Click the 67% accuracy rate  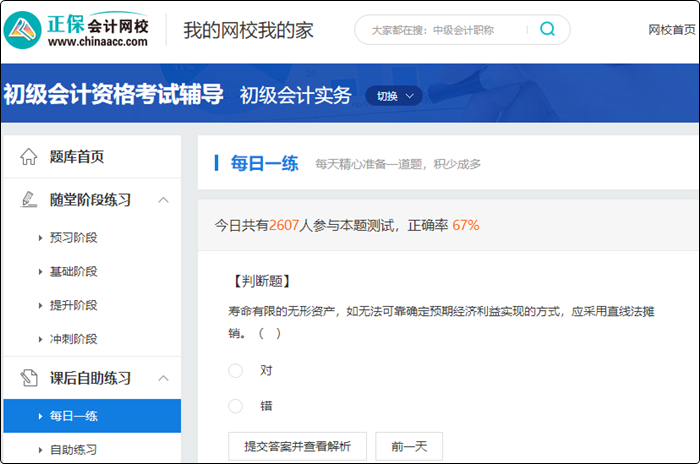[466, 225]
